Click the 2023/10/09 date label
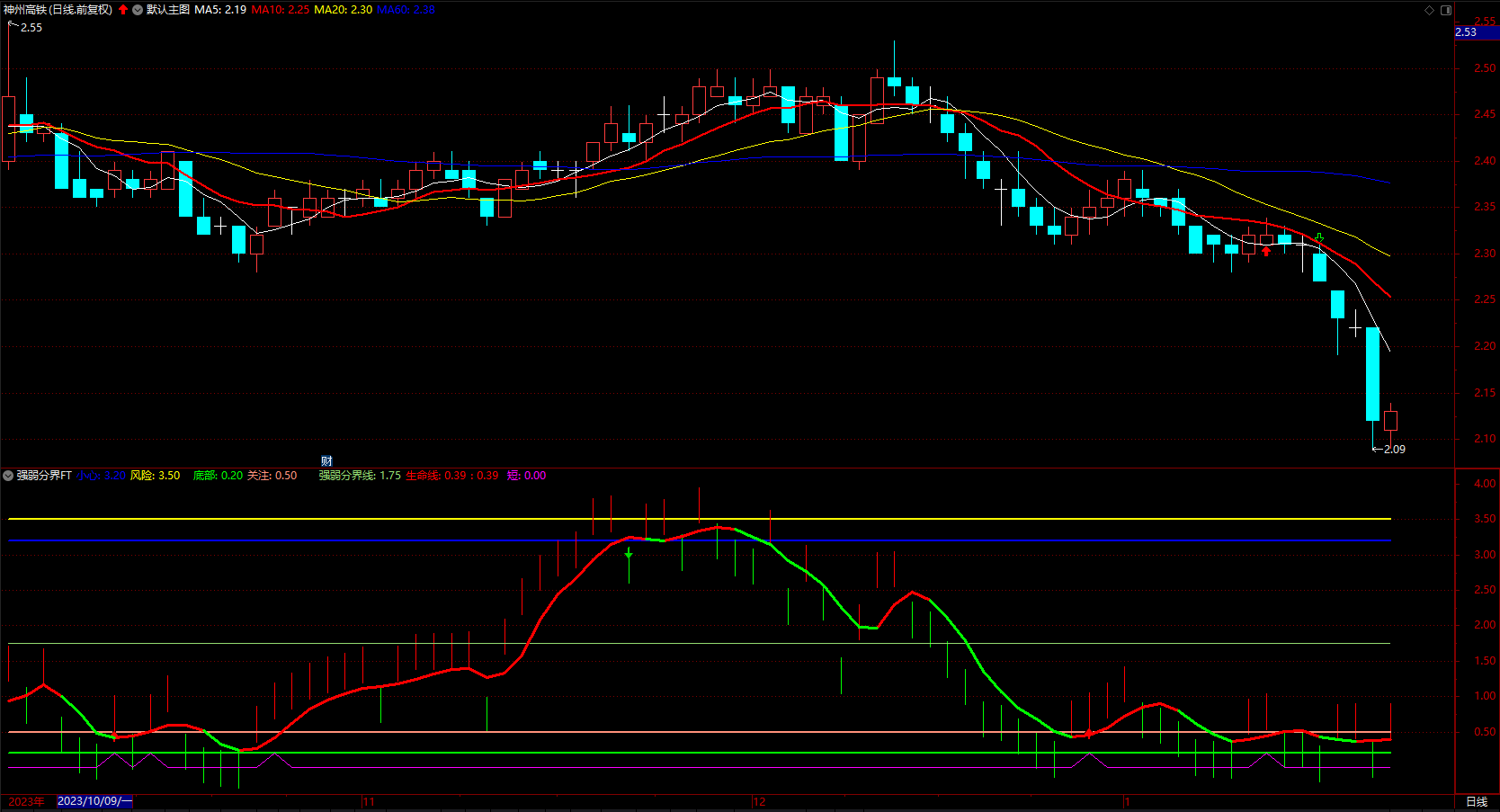1500x812 pixels. [x=94, y=801]
